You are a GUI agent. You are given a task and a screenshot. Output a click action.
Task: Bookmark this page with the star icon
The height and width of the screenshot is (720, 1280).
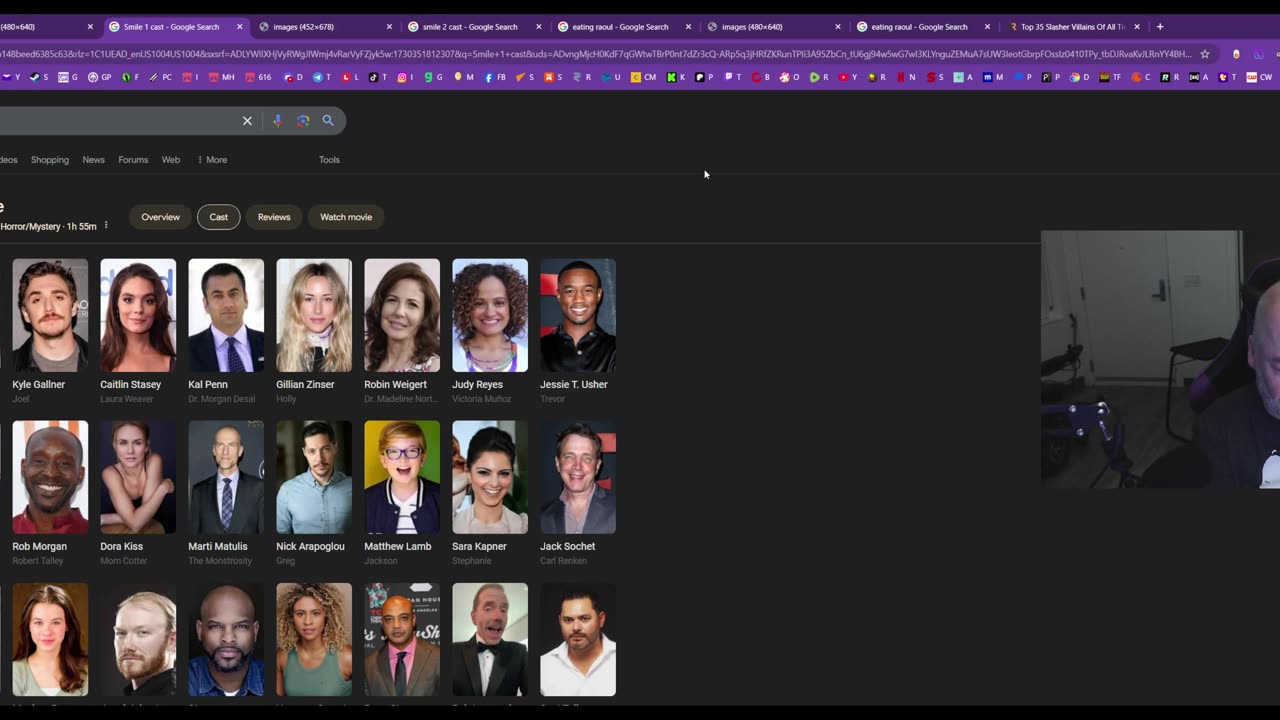tap(1205, 54)
